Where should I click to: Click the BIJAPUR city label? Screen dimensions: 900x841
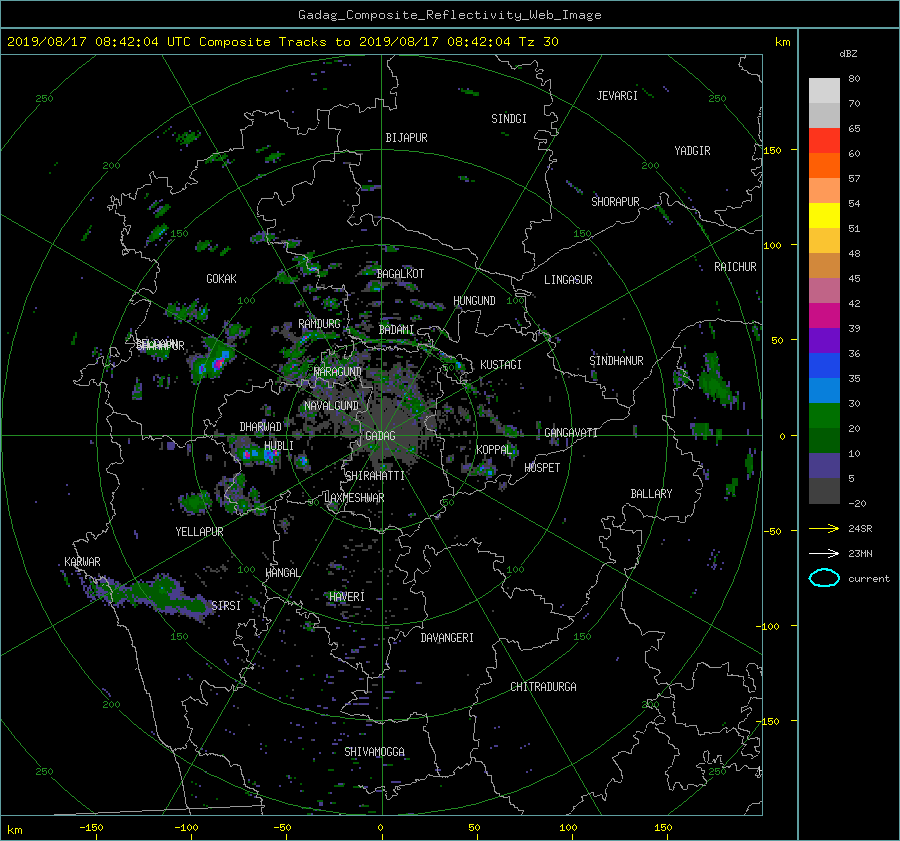406,138
